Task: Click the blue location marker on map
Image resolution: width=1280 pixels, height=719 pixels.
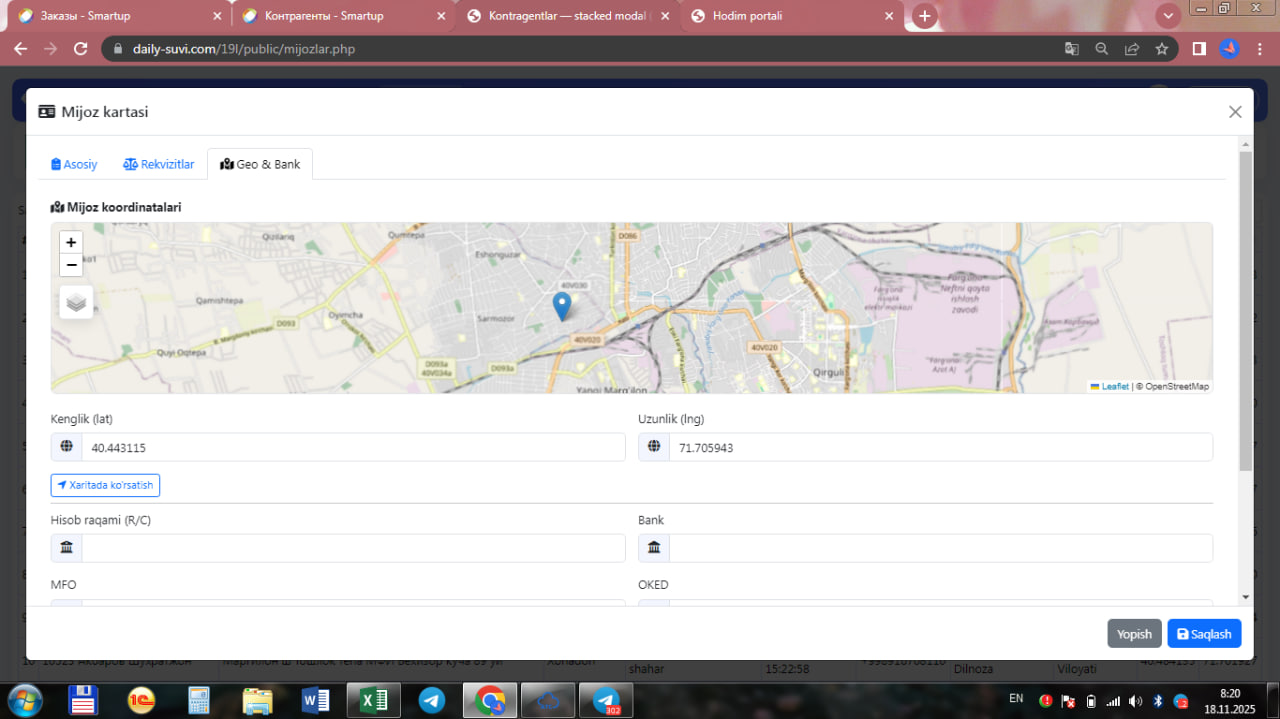Action: click(x=562, y=305)
